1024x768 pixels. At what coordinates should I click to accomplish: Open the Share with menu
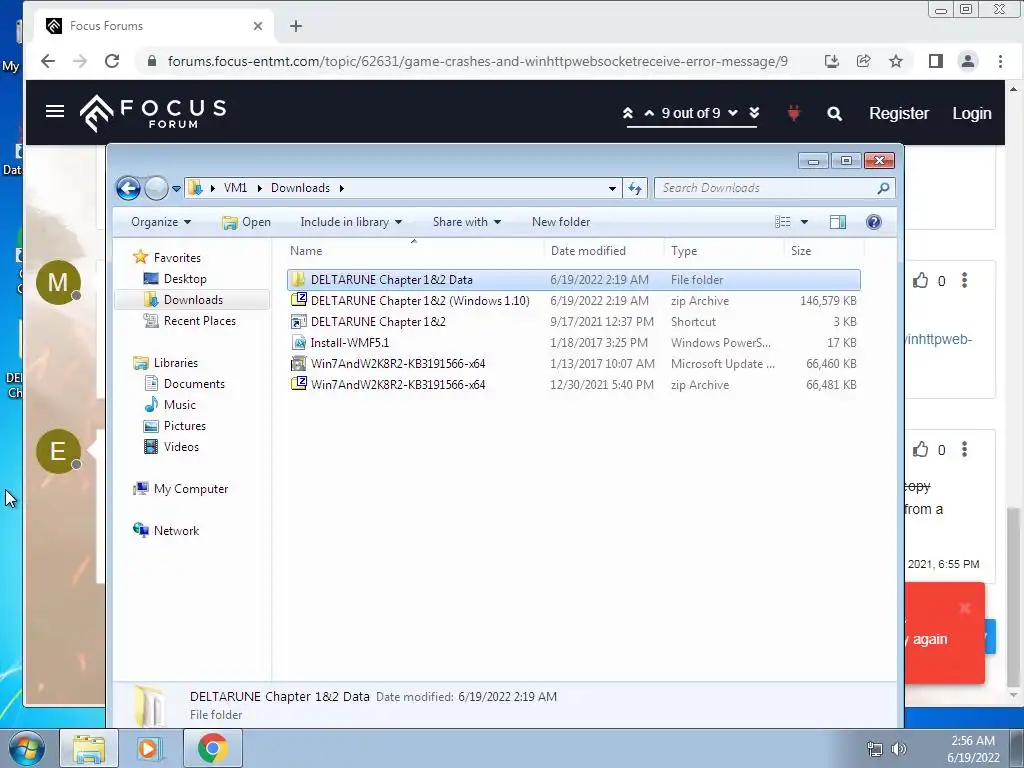click(466, 222)
